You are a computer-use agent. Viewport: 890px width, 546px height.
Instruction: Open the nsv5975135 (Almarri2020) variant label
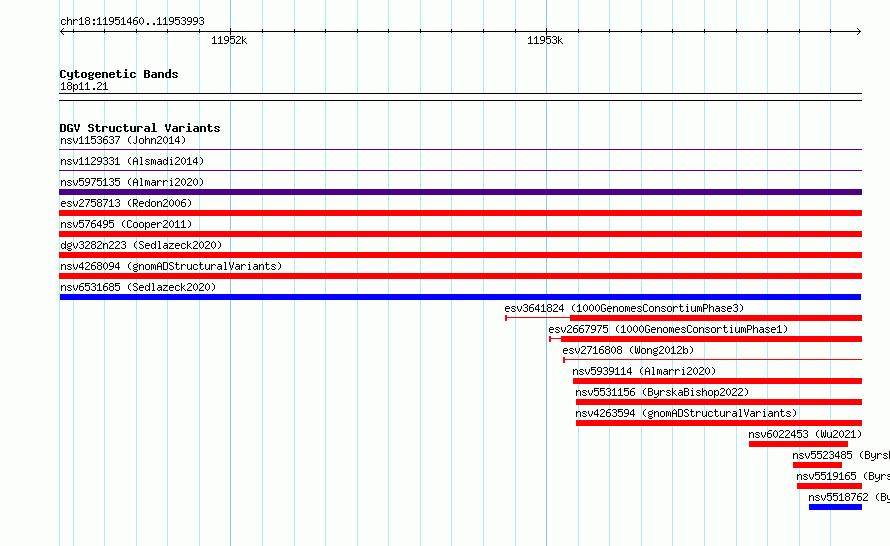132,182
